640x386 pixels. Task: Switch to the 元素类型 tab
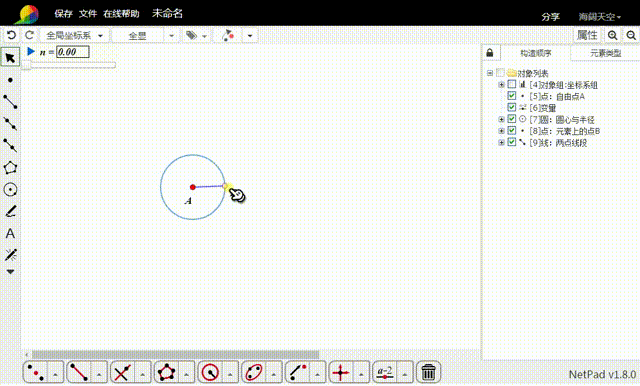pyautogui.click(x=605, y=53)
